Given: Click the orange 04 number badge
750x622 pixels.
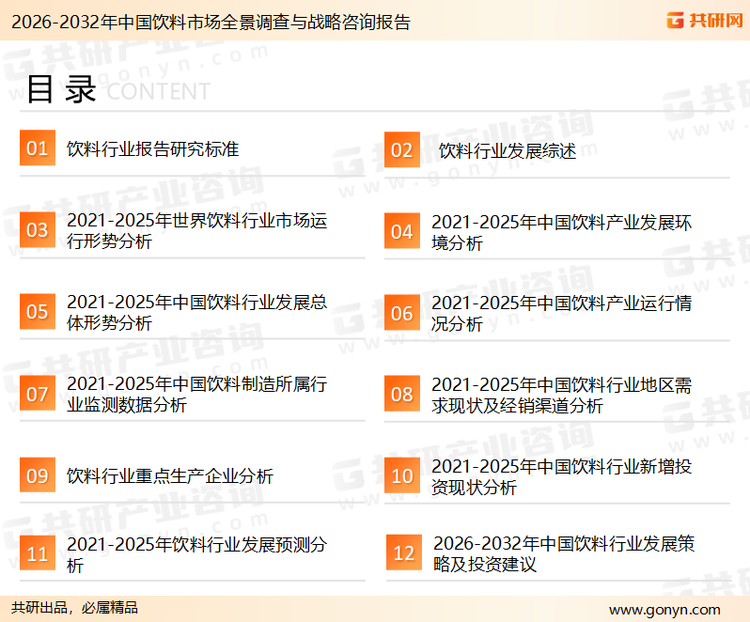Looking at the screenshot, I should [402, 231].
